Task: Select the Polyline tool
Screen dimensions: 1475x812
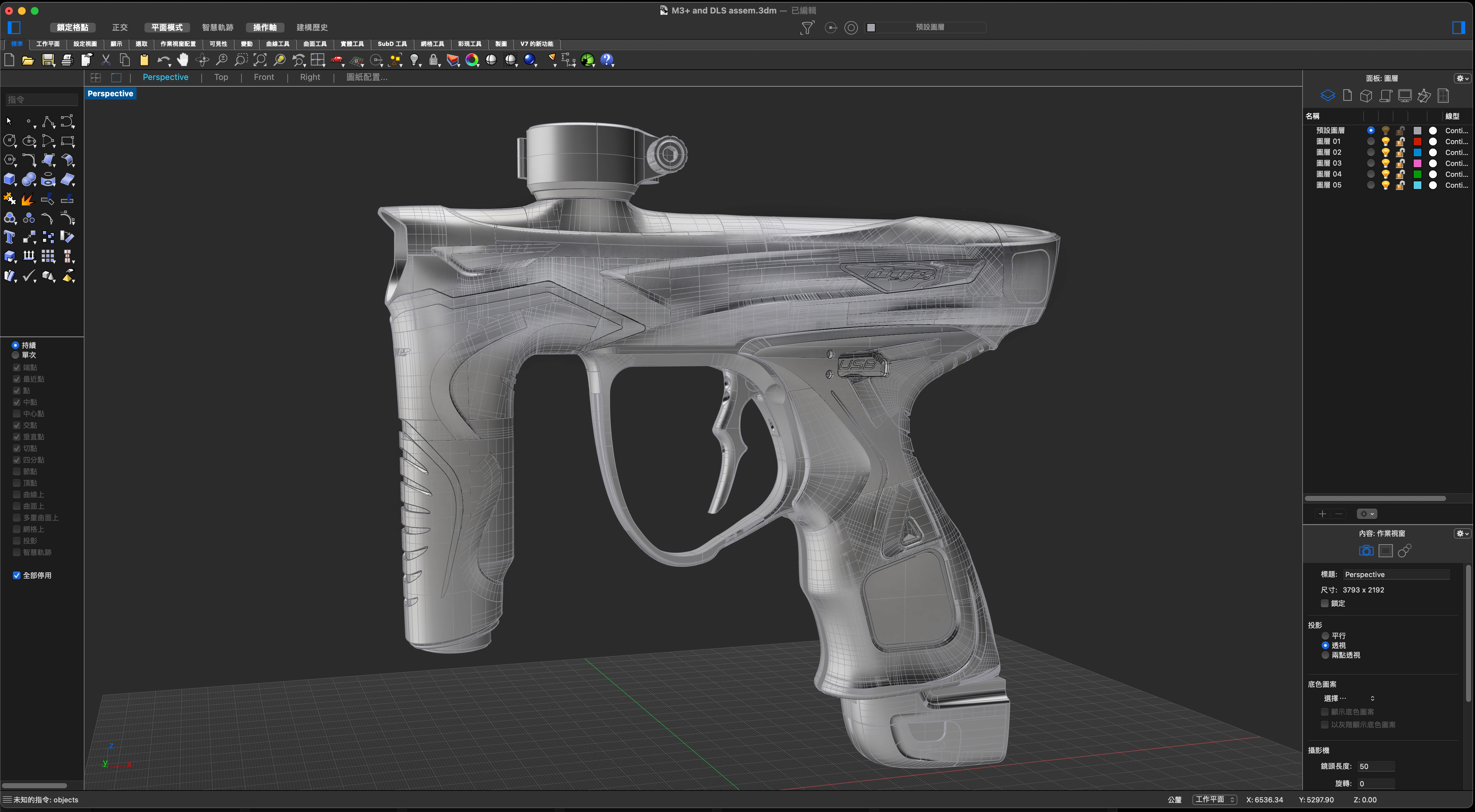Action: (49, 121)
